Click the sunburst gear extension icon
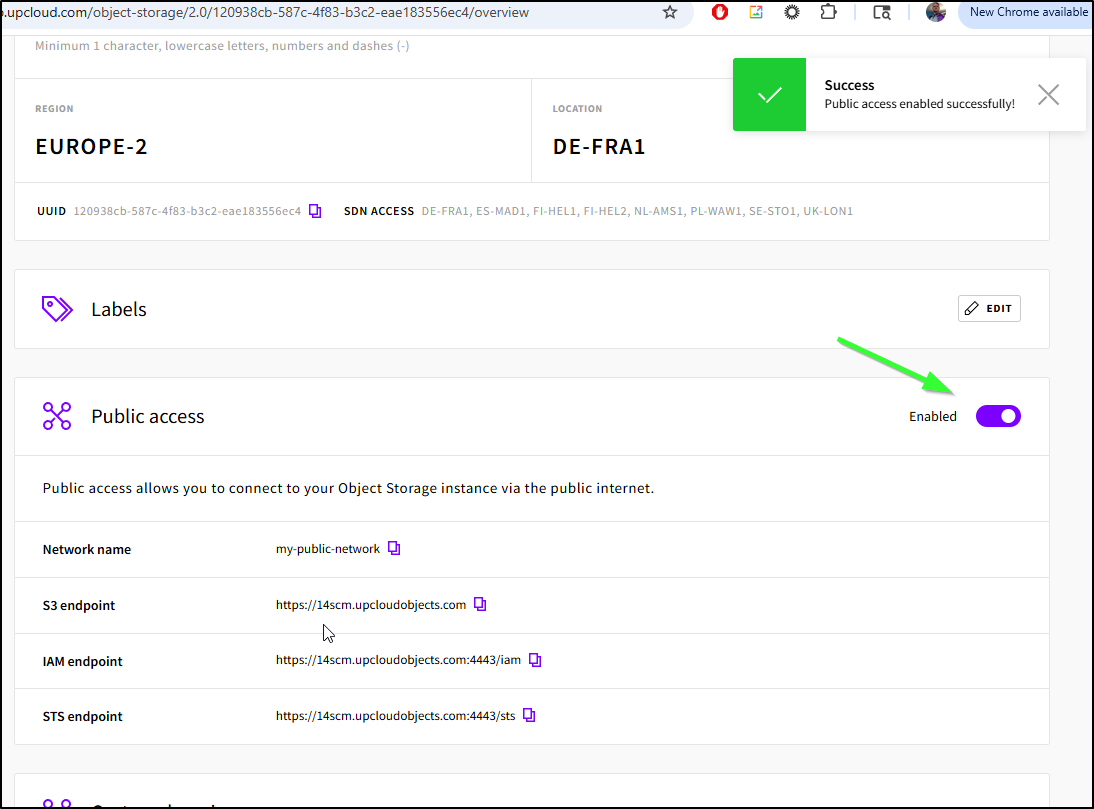Viewport: 1094px width, 809px height. (x=792, y=13)
